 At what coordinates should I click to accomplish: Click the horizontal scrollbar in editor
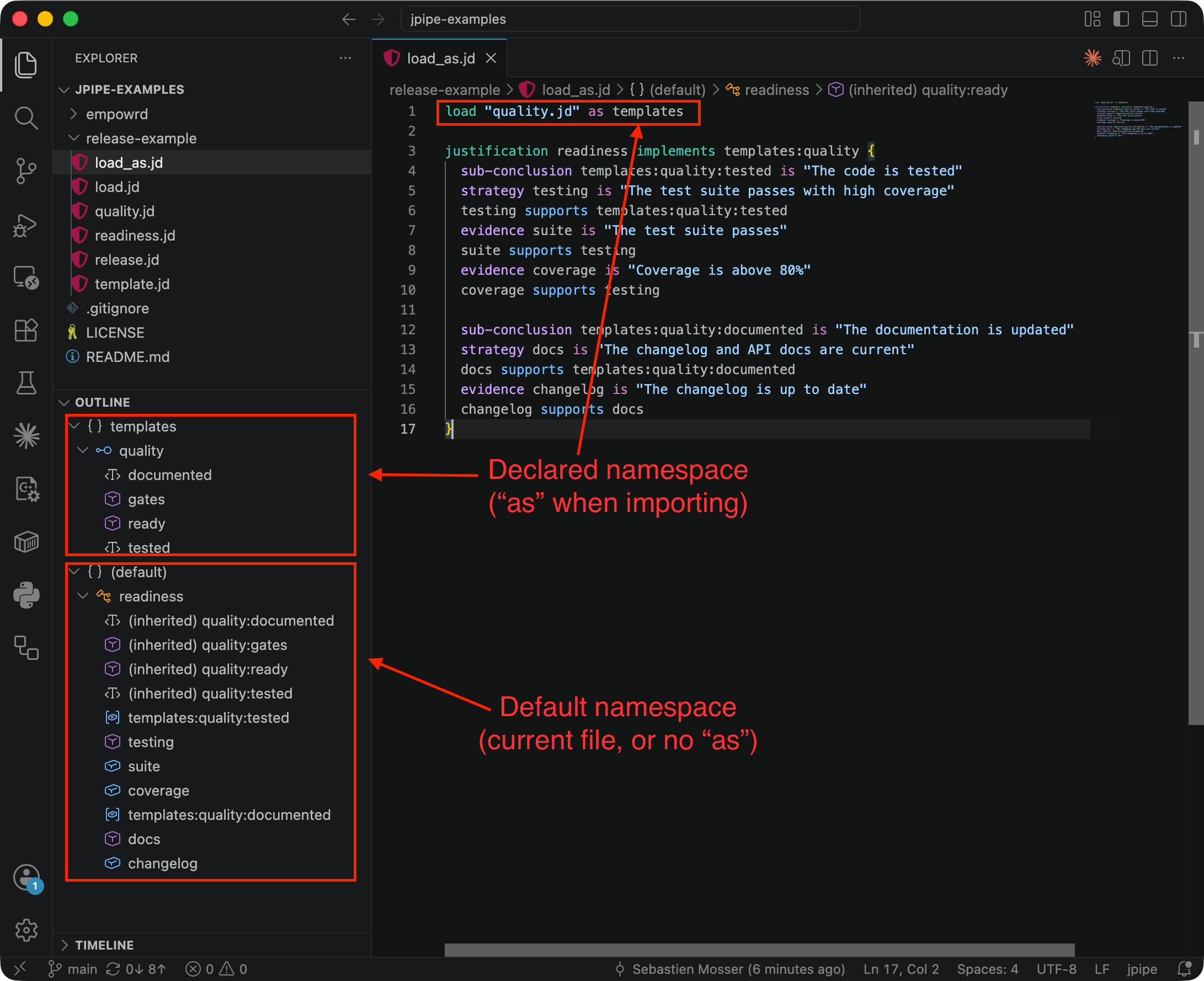point(759,950)
